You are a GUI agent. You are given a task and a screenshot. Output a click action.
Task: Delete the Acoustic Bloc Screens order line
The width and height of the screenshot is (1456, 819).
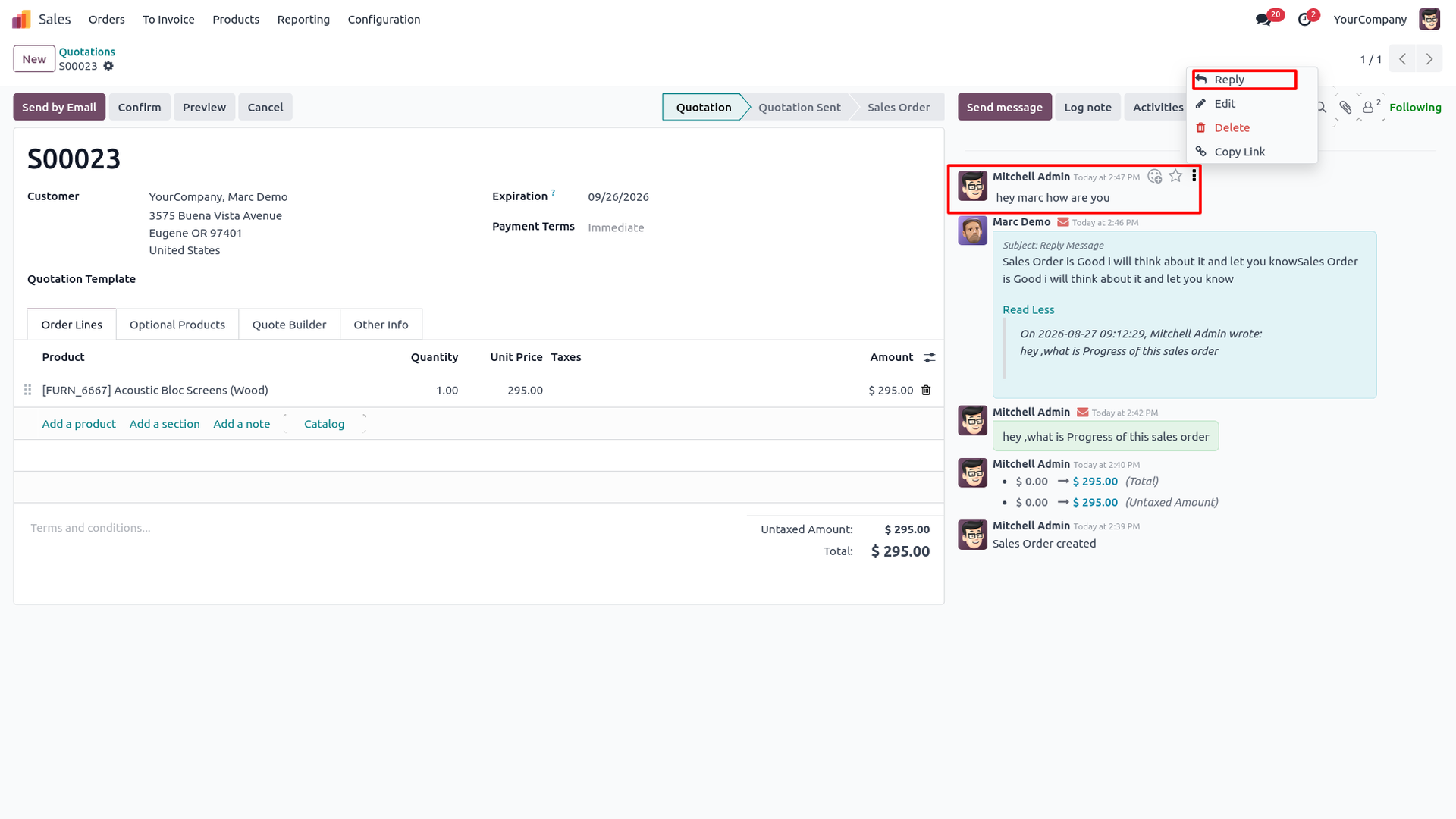(926, 390)
